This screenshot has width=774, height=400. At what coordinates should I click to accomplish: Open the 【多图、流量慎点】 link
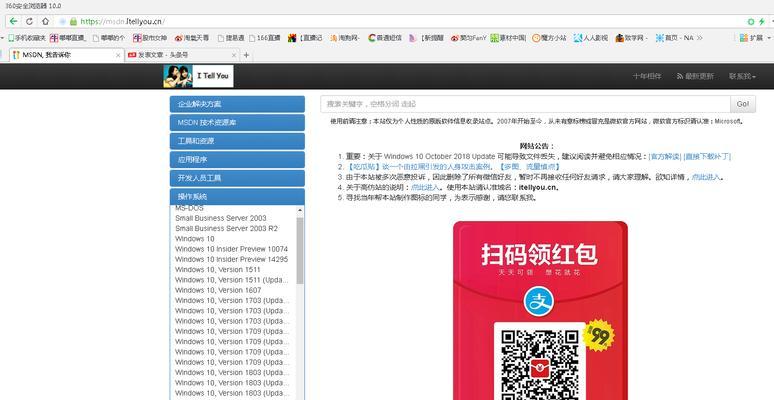[x=528, y=167]
